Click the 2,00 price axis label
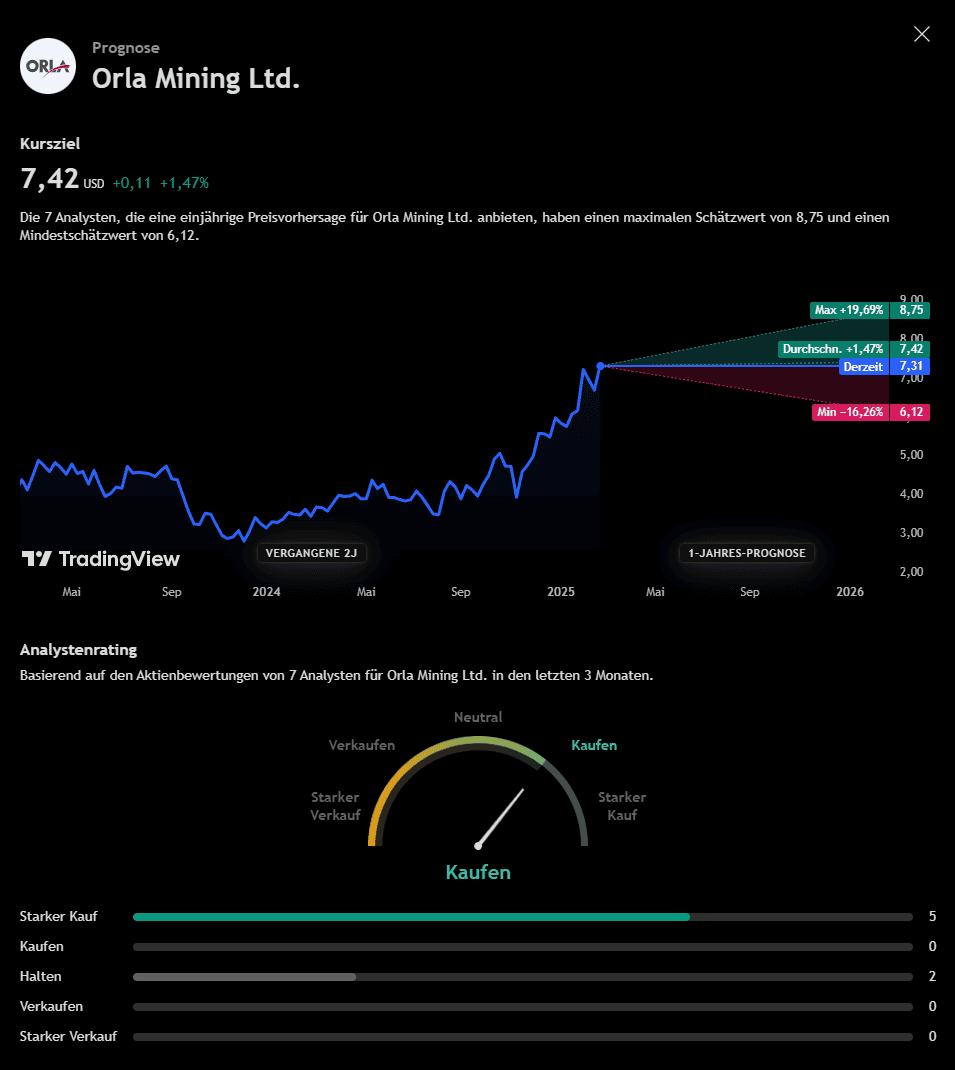Screen dimensions: 955x1070 click(911, 572)
